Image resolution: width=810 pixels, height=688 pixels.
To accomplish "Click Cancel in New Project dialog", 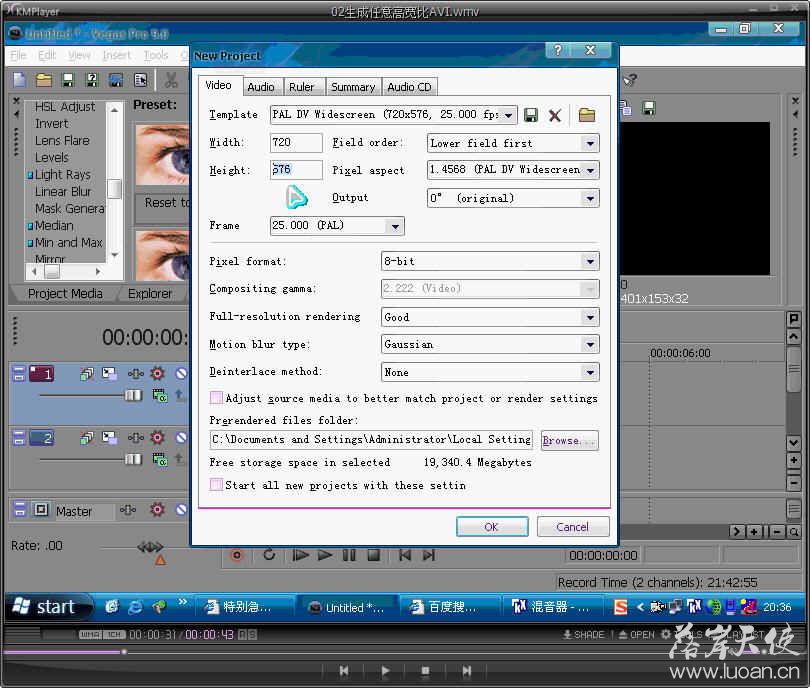I will click(573, 527).
